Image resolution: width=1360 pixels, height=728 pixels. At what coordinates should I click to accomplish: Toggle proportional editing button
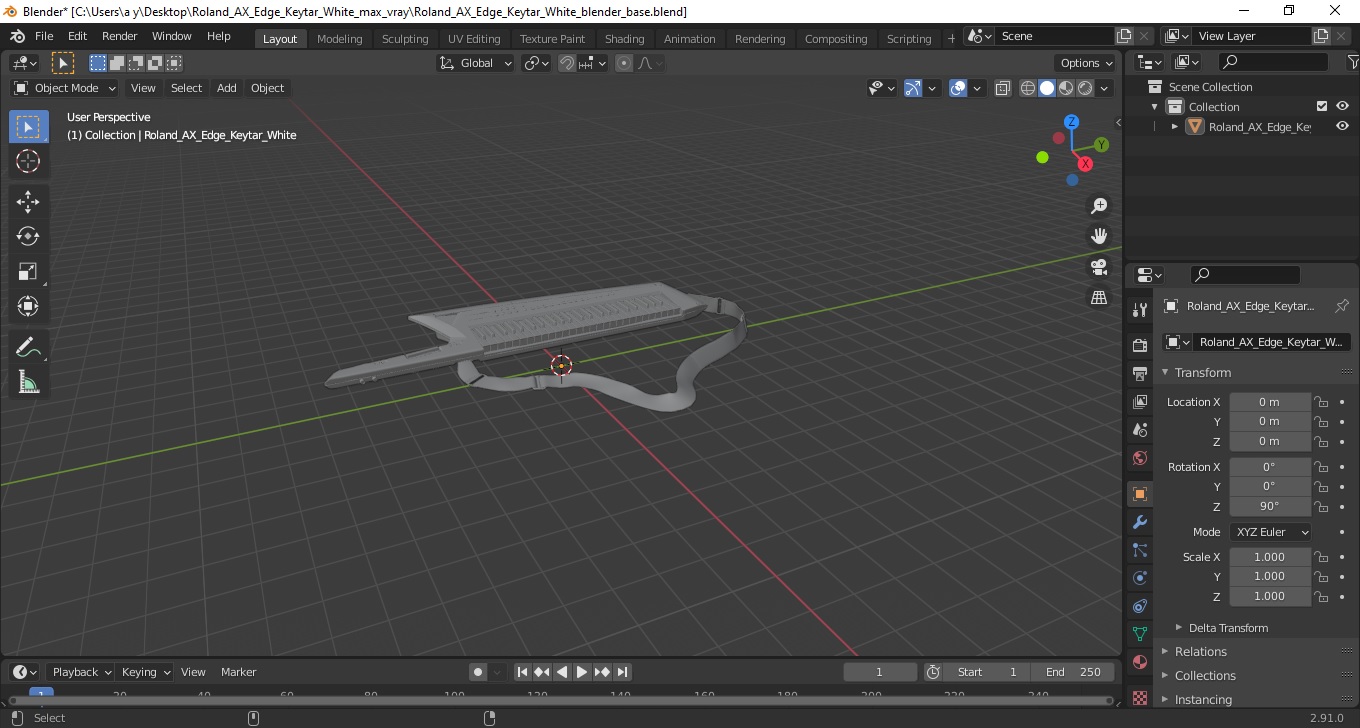(x=624, y=63)
